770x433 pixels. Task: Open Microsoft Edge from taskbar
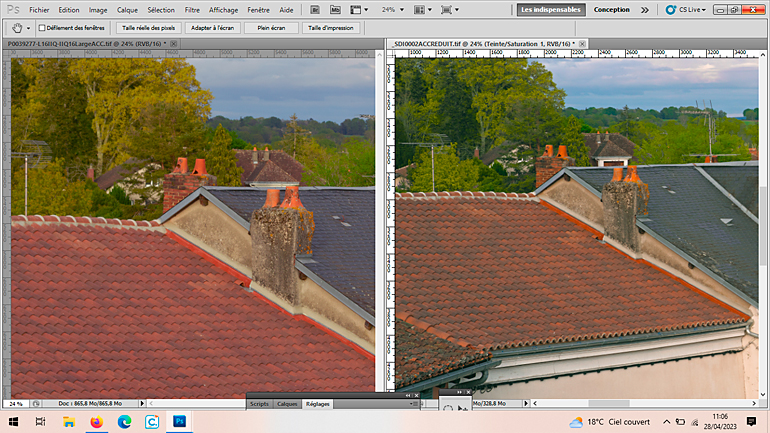tap(124, 422)
